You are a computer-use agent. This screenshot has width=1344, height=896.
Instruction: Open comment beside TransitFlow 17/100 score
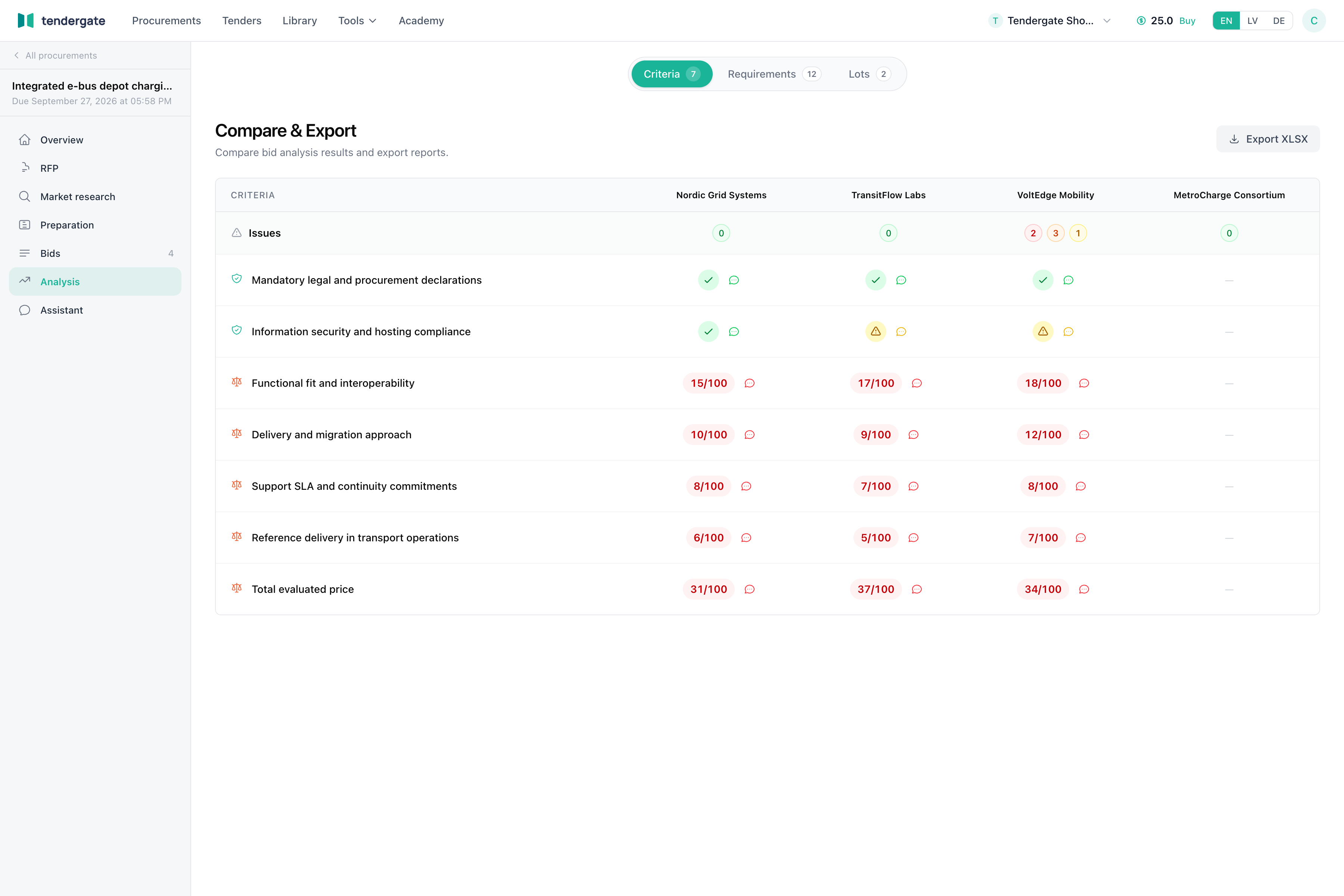[x=917, y=383]
